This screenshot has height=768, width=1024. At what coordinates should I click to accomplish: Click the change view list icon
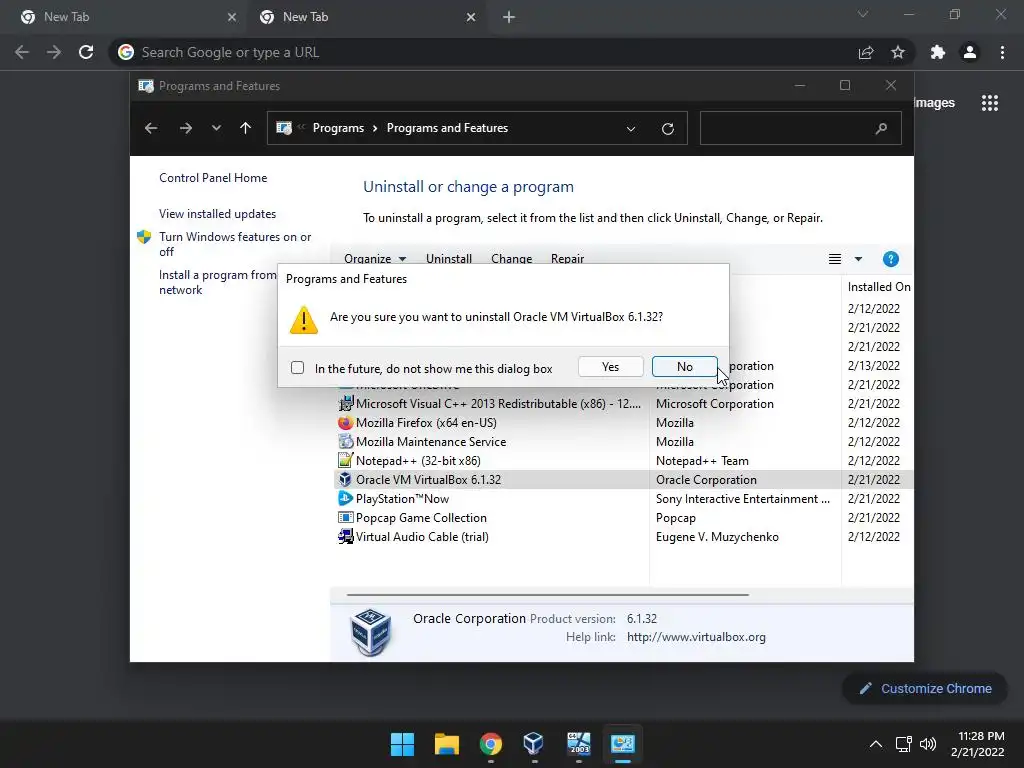coord(835,259)
